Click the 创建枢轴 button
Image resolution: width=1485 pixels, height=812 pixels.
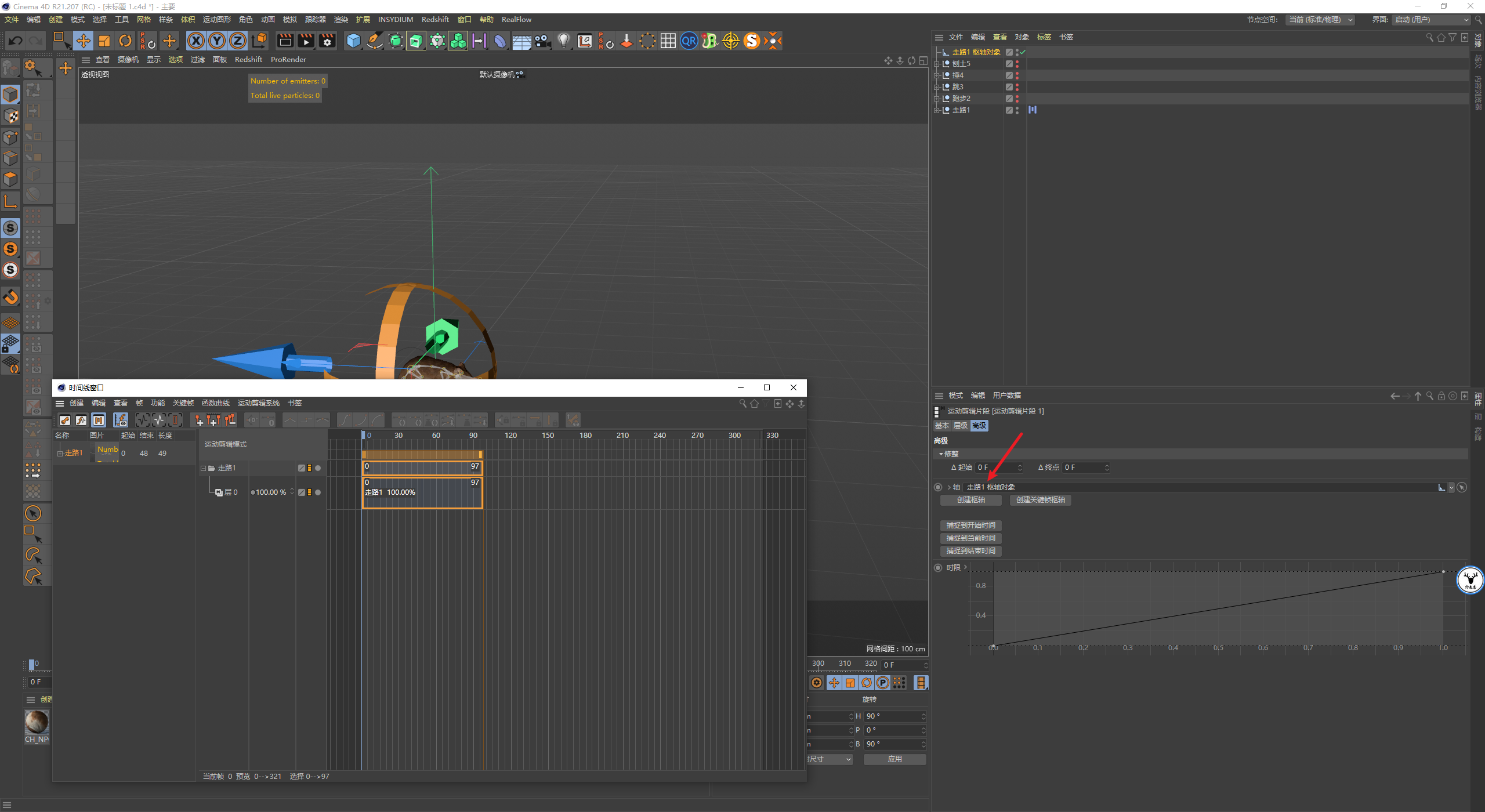970,500
